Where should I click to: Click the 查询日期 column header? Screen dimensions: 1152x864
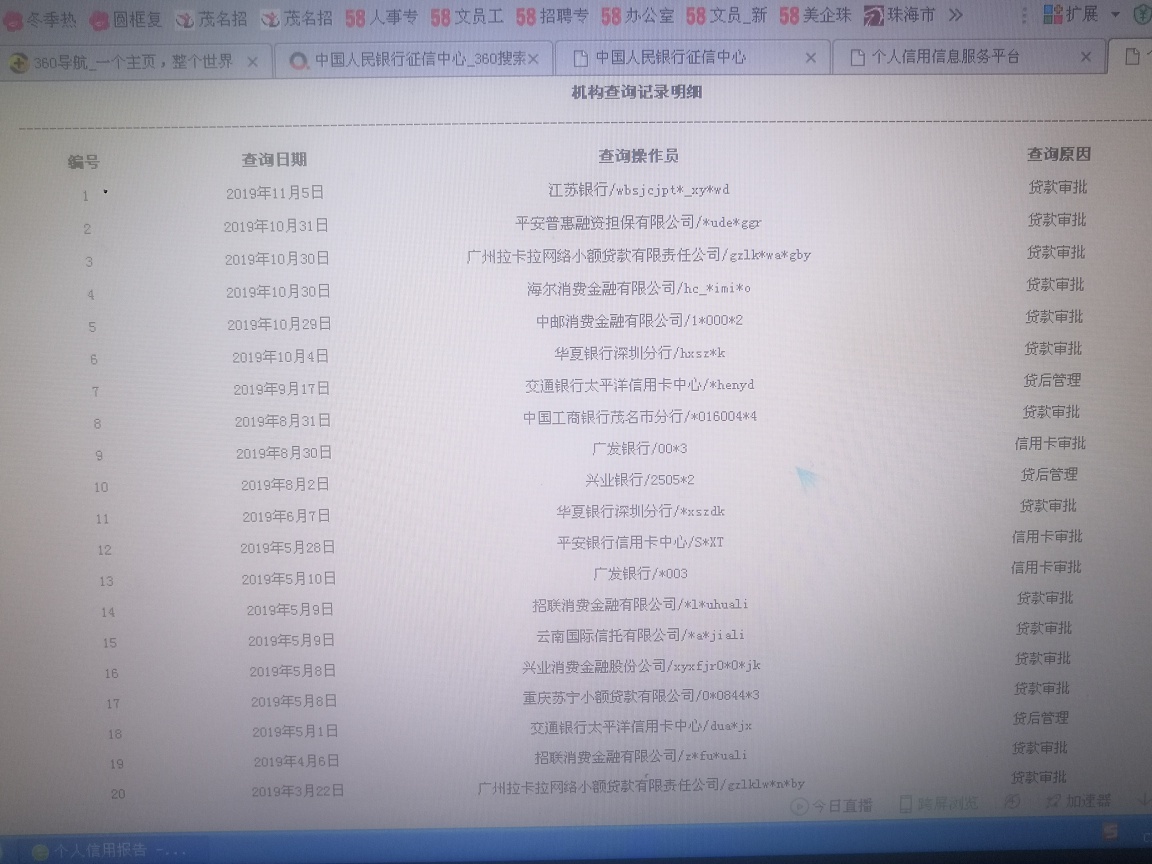coord(274,159)
